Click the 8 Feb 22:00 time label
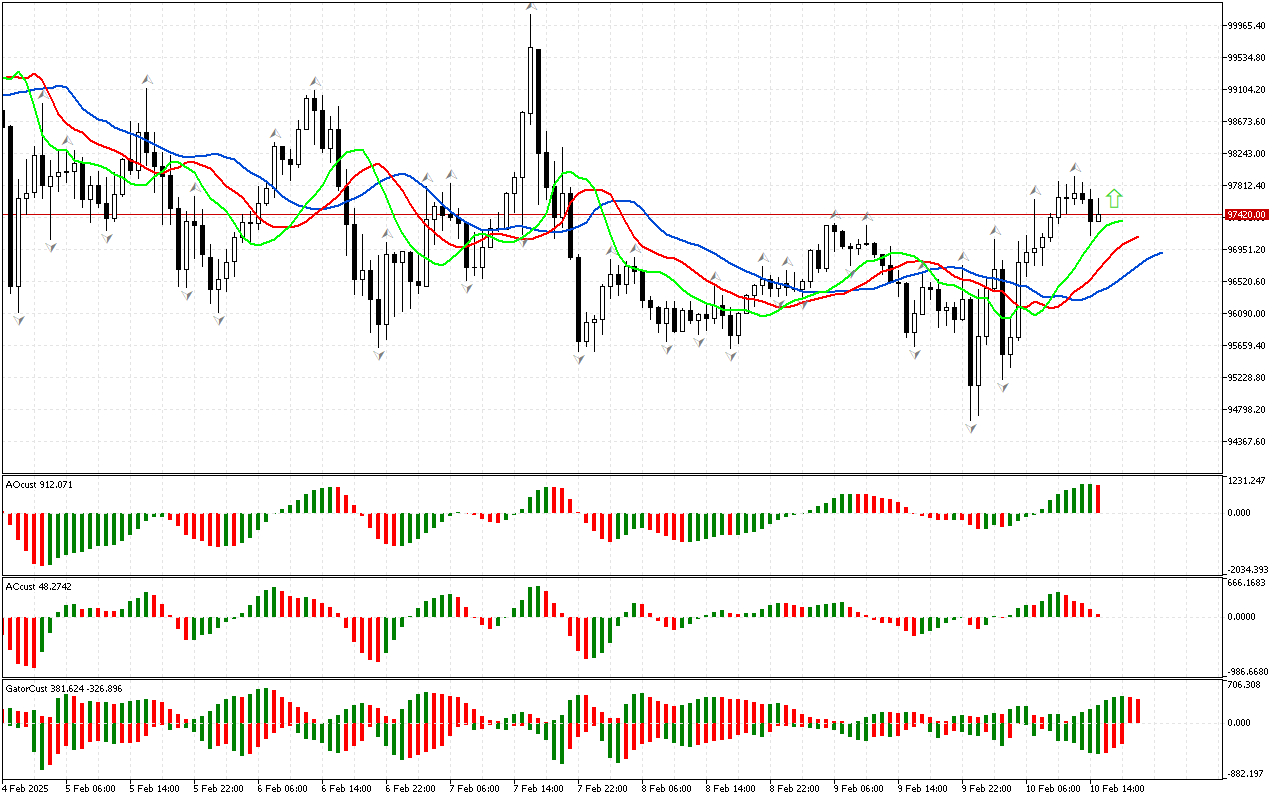The image size is (1280, 800). (795, 788)
